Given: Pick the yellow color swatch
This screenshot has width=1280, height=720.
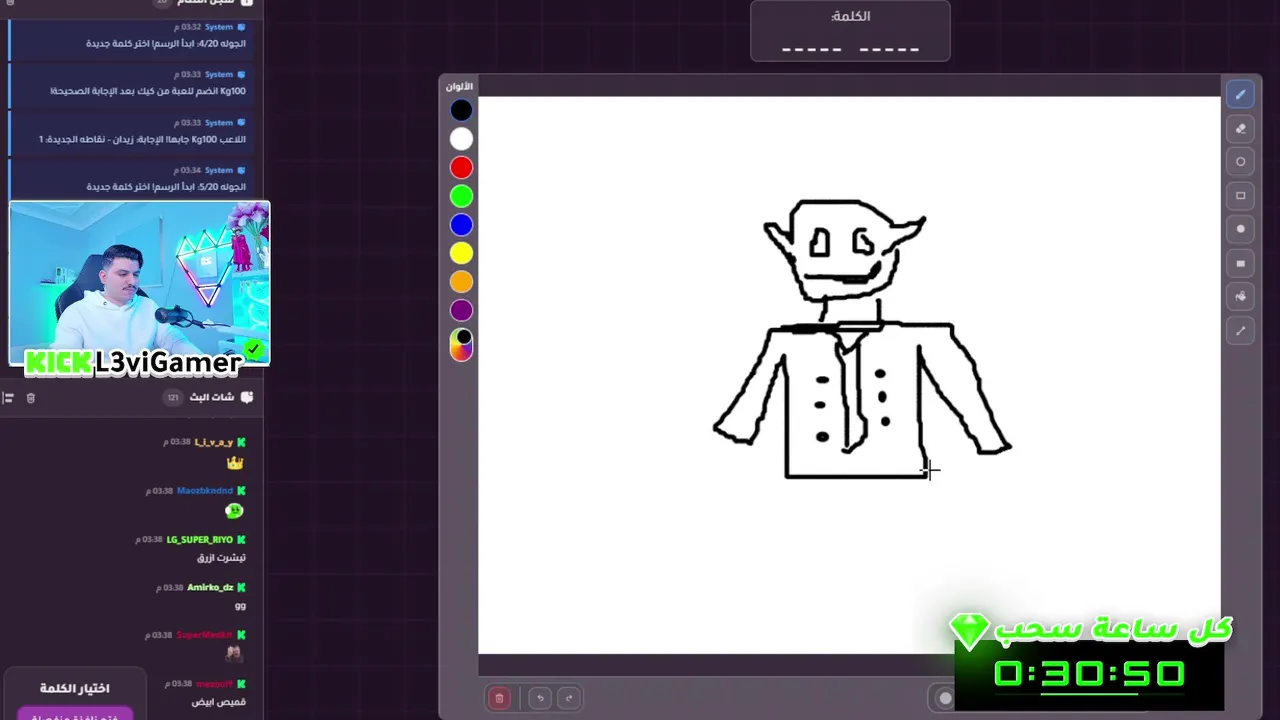Looking at the screenshot, I should [461, 253].
